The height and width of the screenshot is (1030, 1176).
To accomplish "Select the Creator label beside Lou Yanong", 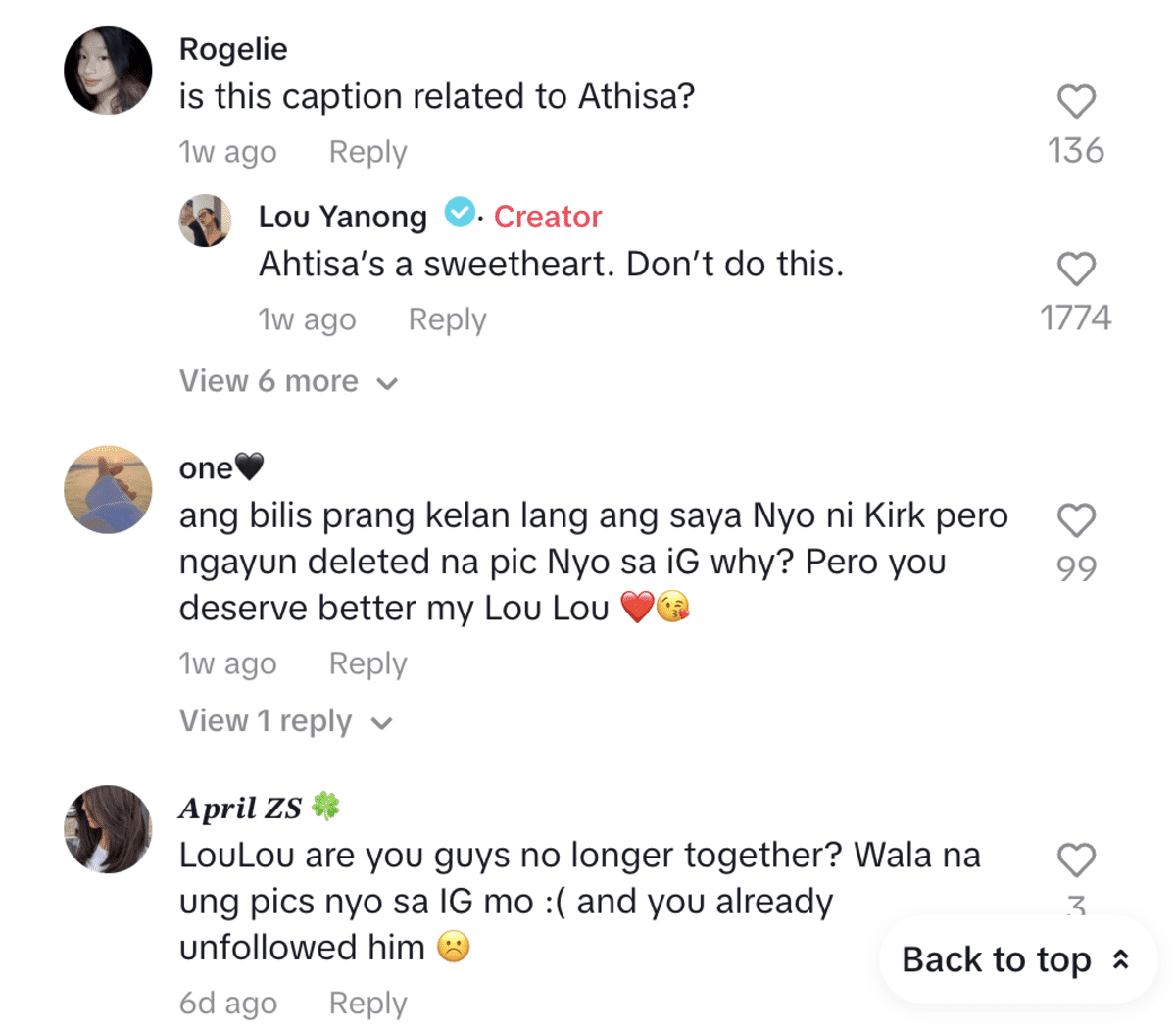I will (547, 216).
